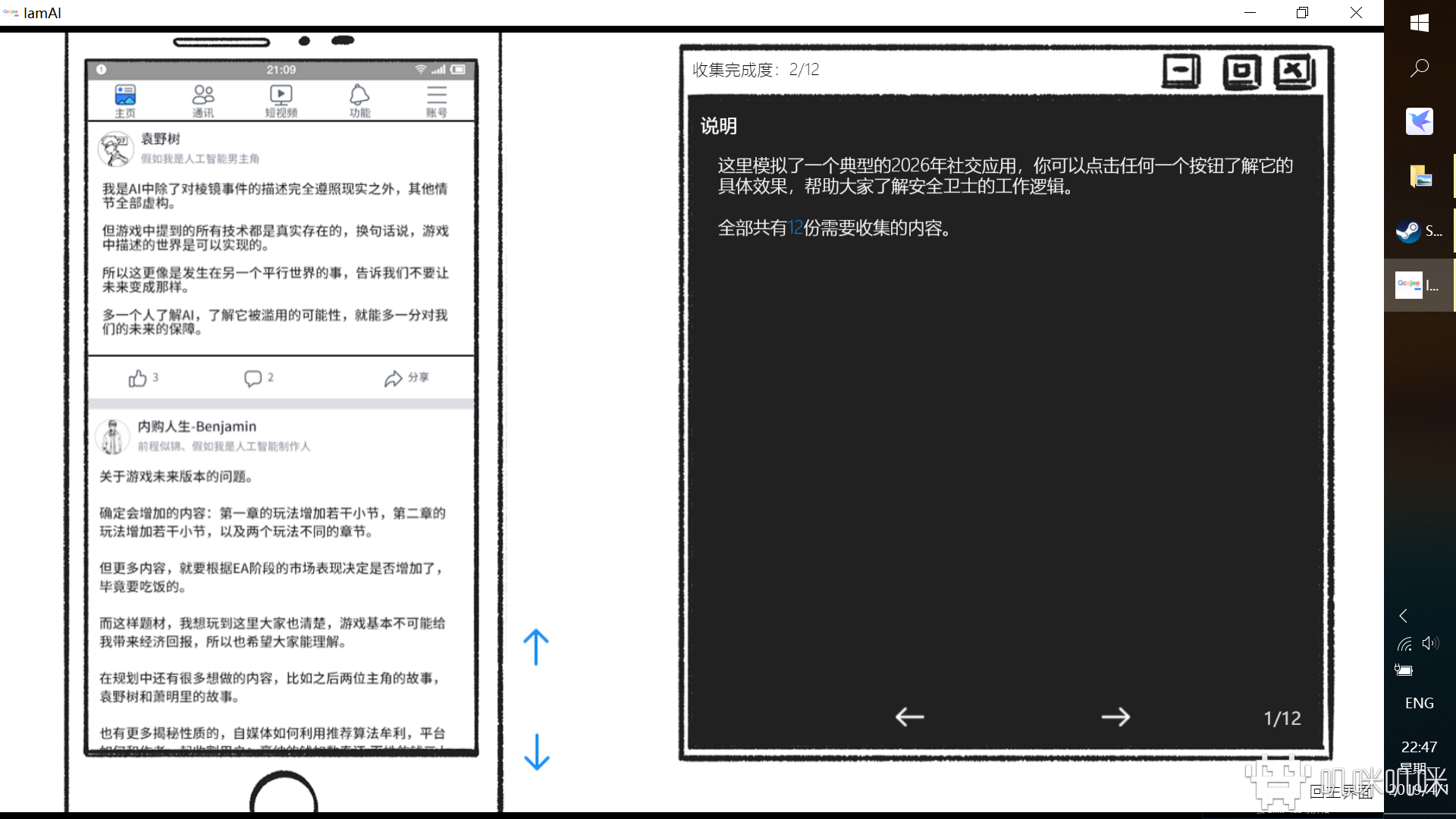Click 收集完成度 2/12 progress text
The image size is (1456, 819).
[x=756, y=70]
